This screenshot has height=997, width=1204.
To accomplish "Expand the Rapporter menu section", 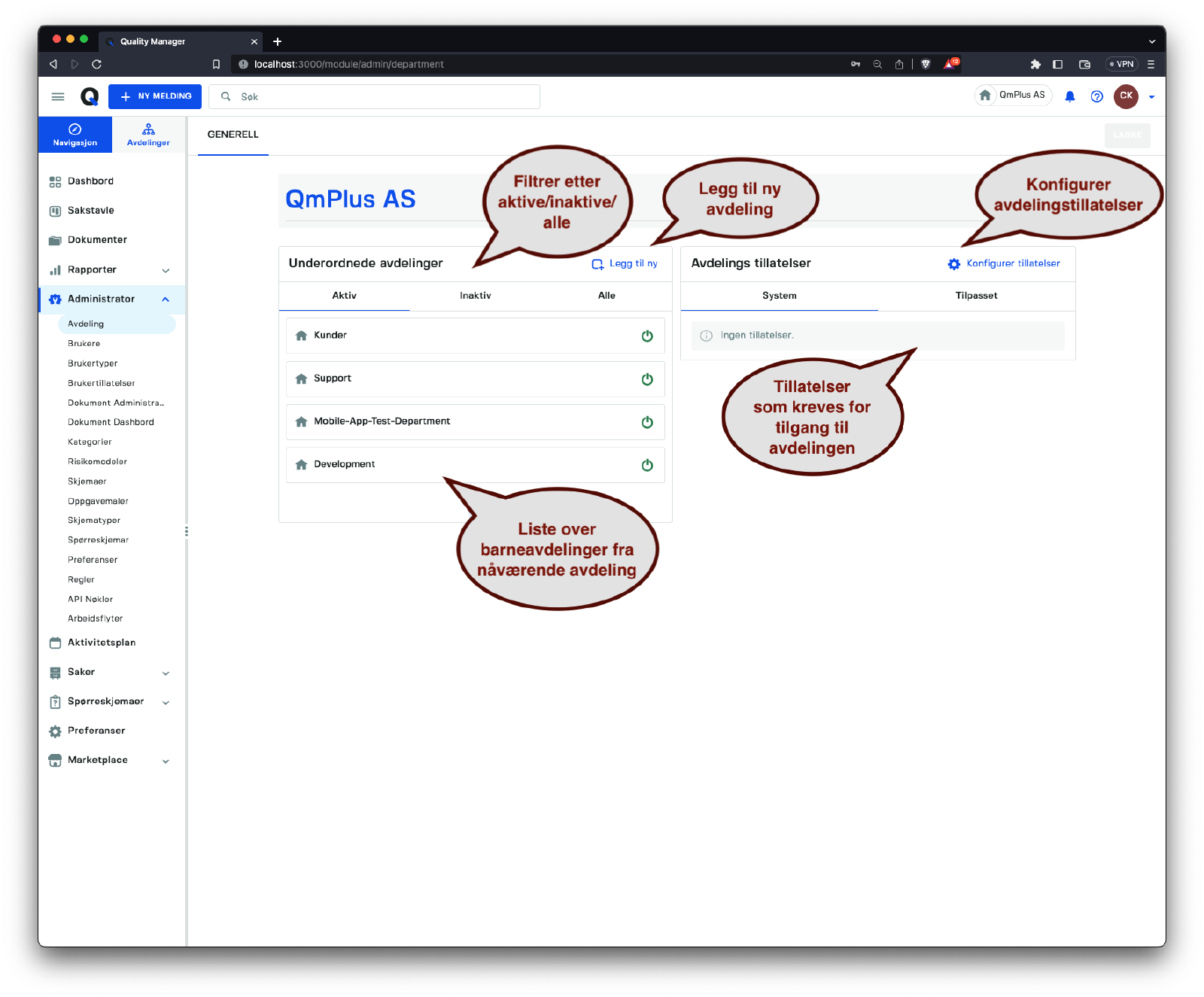I will (166, 270).
